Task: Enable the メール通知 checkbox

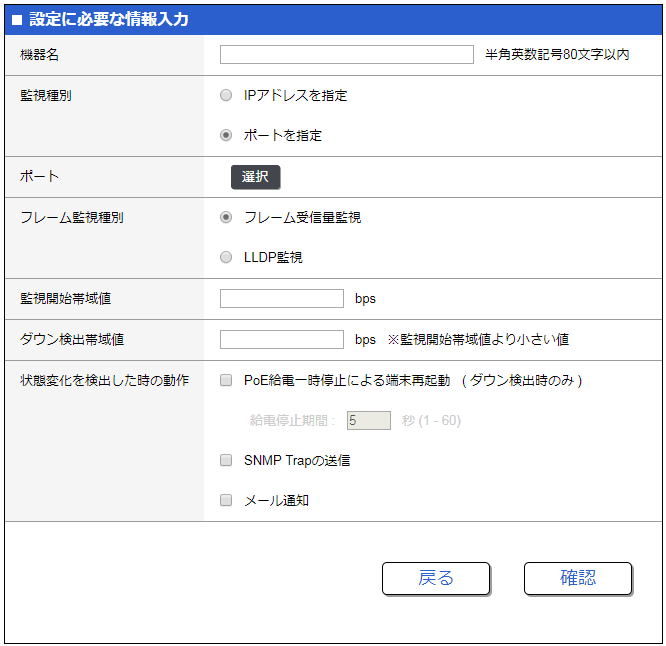Action: click(226, 500)
